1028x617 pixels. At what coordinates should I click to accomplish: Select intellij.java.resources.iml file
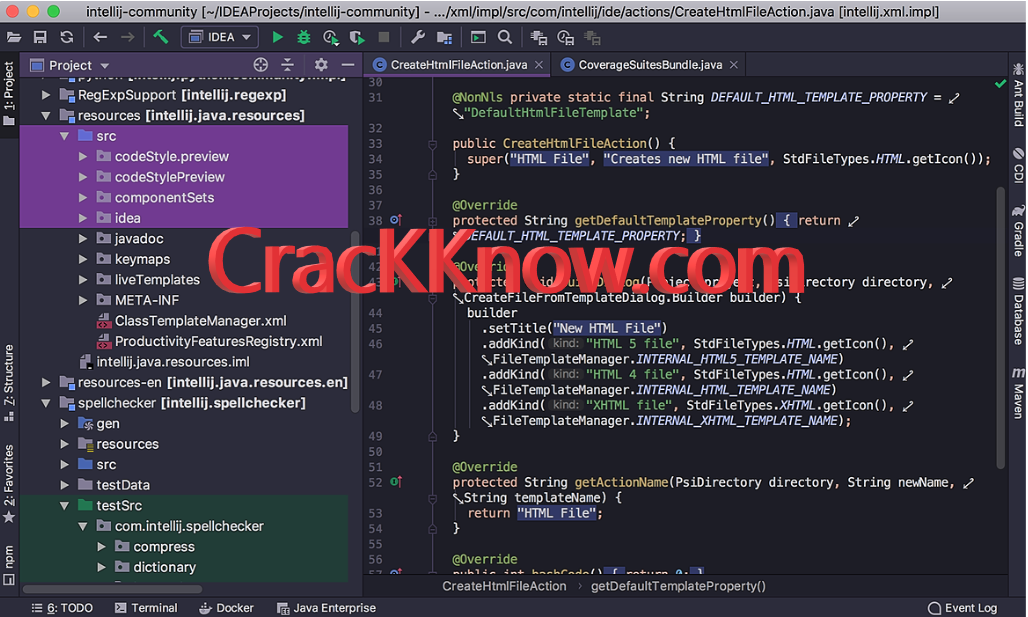point(172,362)
